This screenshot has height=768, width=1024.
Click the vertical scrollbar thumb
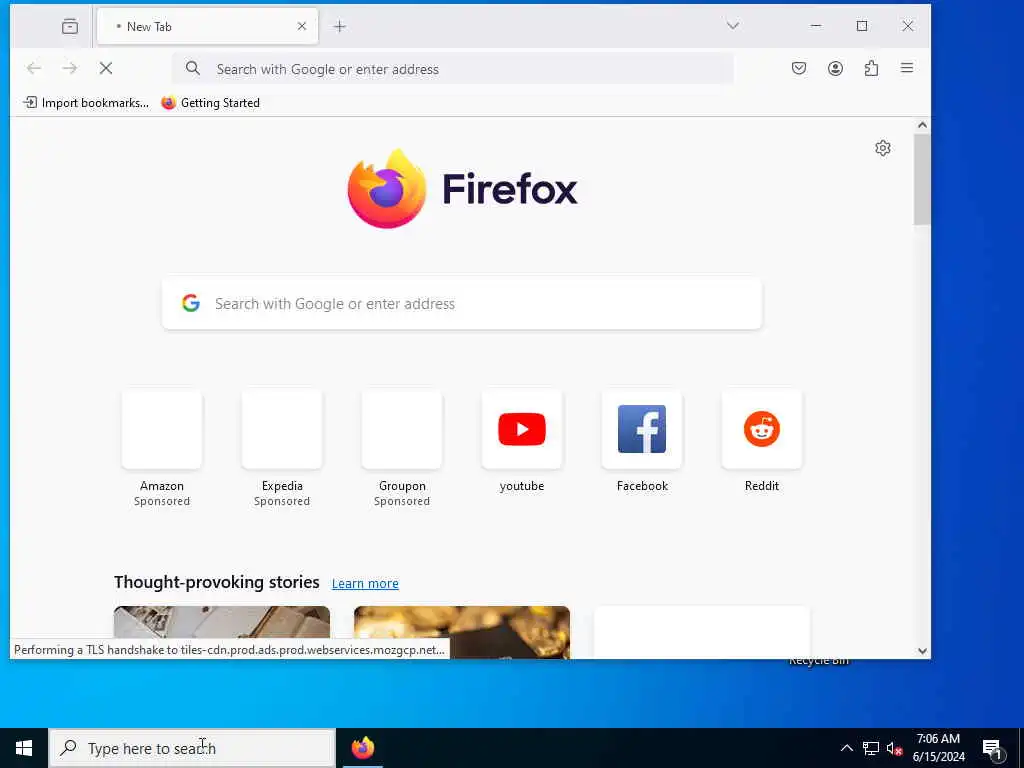click(922, 180)
